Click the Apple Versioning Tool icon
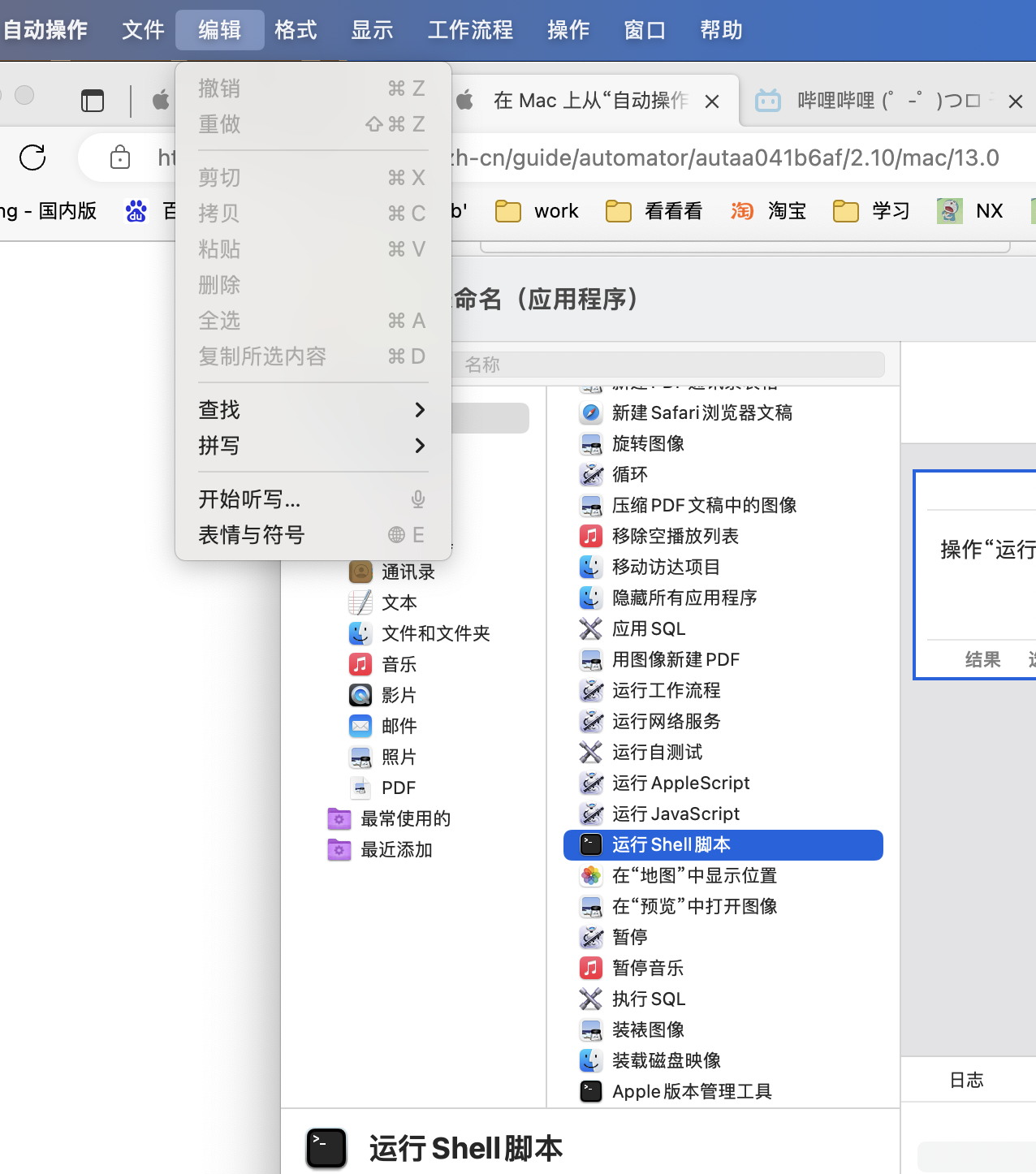The image size is (1036, 1174). pyautogui.click(x=591, y=1091)
